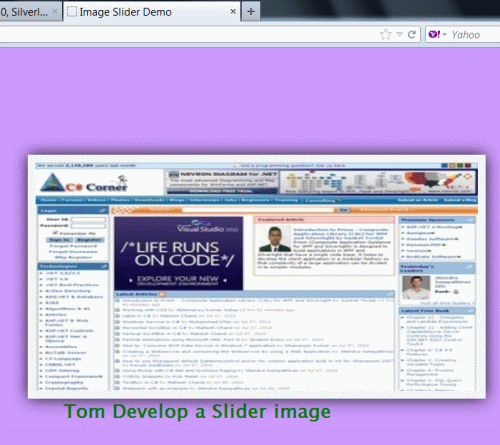Image resolution: width=500 pixels, height=445 pixels.
Task: Click the Image Slider Demo tab page icon
Action: pos(72,12)
